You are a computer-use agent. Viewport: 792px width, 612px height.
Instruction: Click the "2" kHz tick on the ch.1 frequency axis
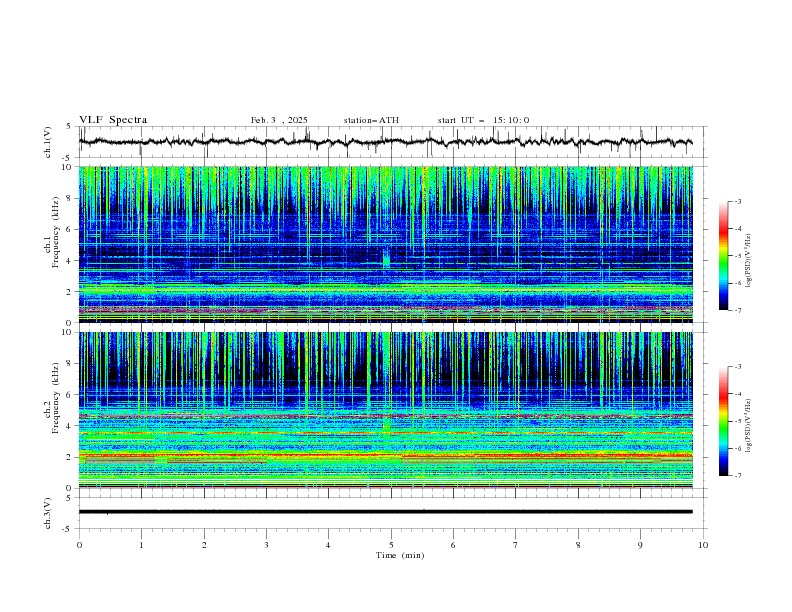coord(69,291)
